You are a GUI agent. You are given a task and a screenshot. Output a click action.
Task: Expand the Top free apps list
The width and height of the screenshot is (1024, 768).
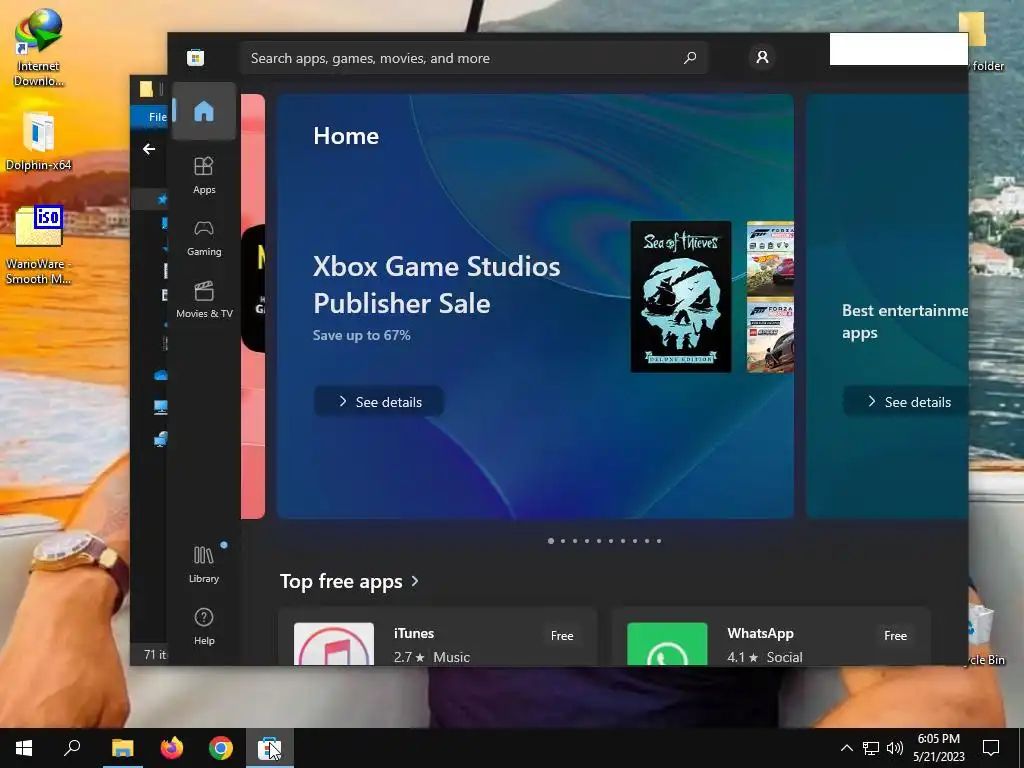(x=349, y=581)
